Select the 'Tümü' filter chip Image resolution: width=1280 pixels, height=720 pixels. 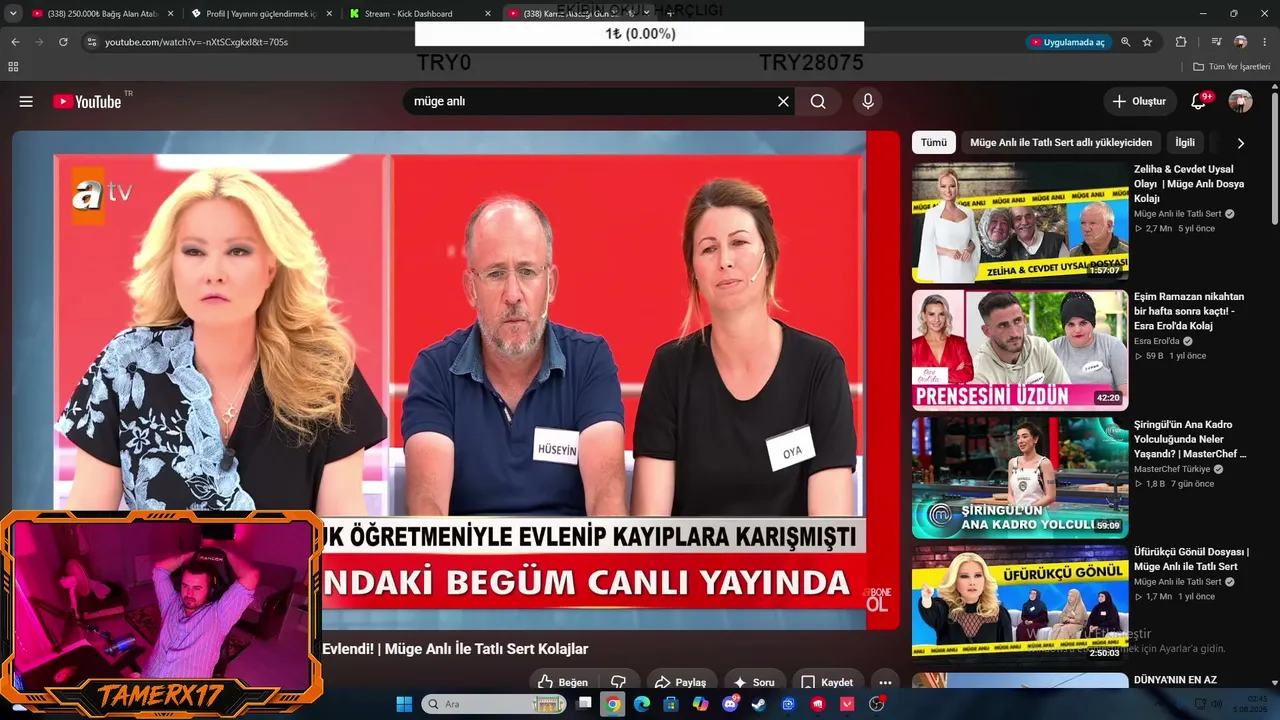coord(934,143)
